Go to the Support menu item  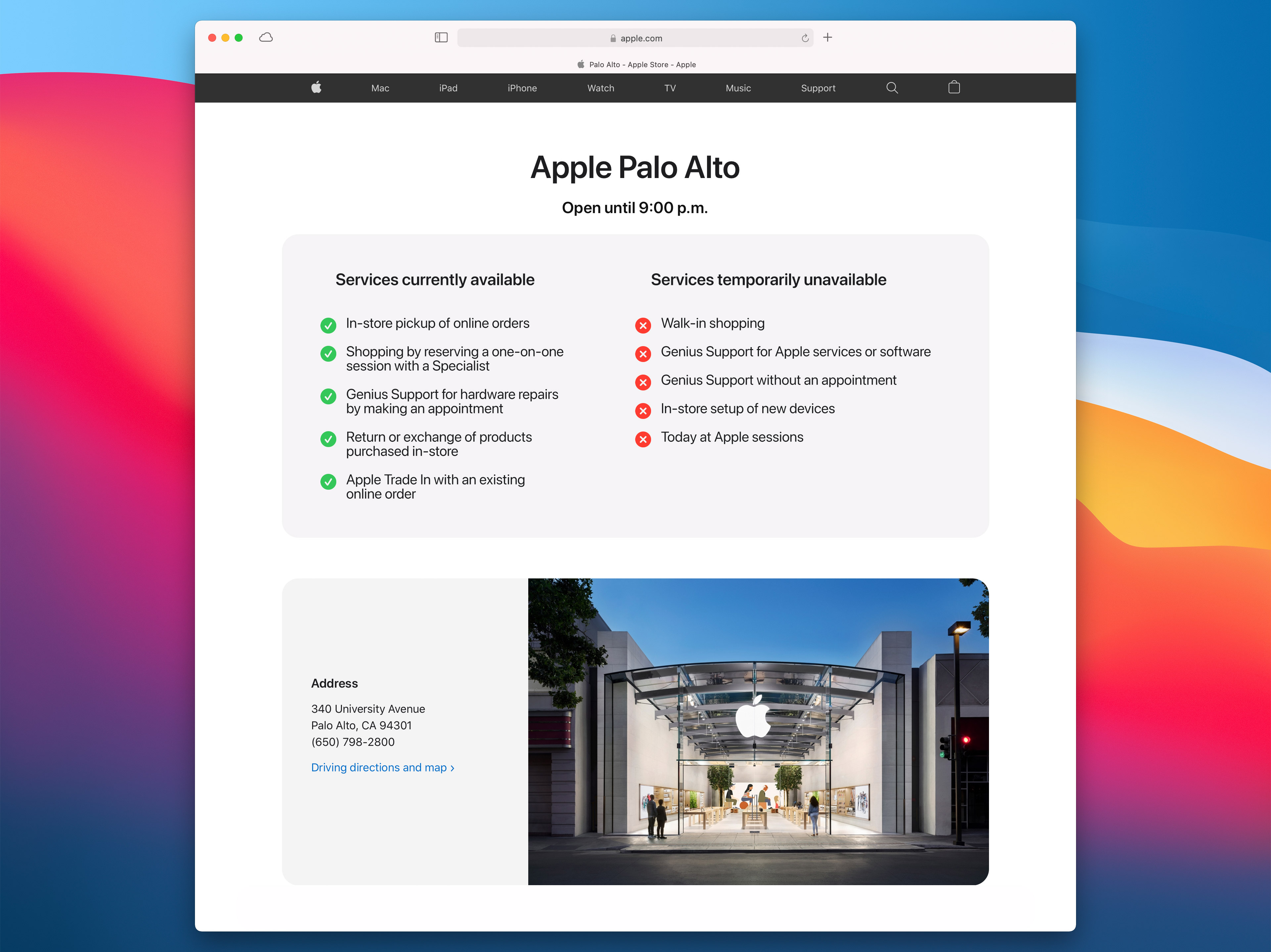click(x=818, y=88)
